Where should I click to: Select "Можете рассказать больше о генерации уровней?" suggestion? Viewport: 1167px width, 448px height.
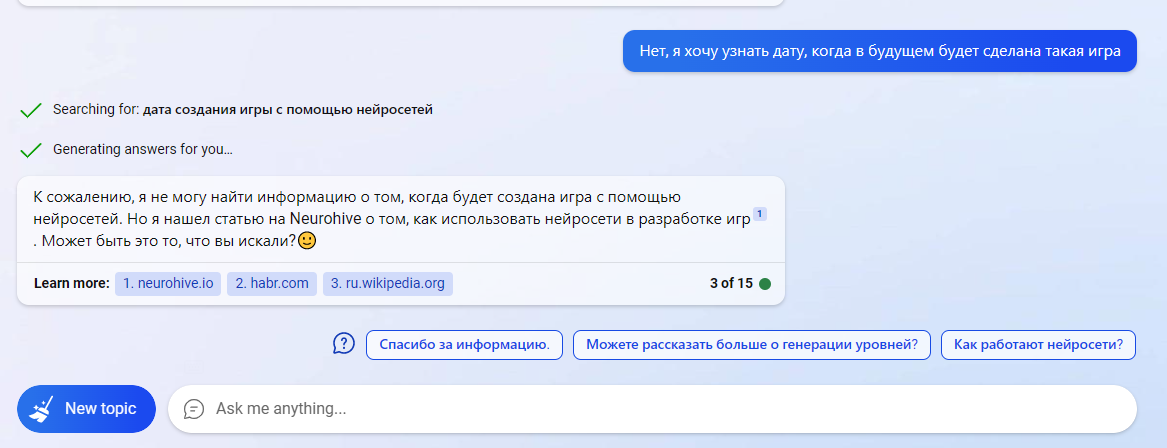coord(752,345)
